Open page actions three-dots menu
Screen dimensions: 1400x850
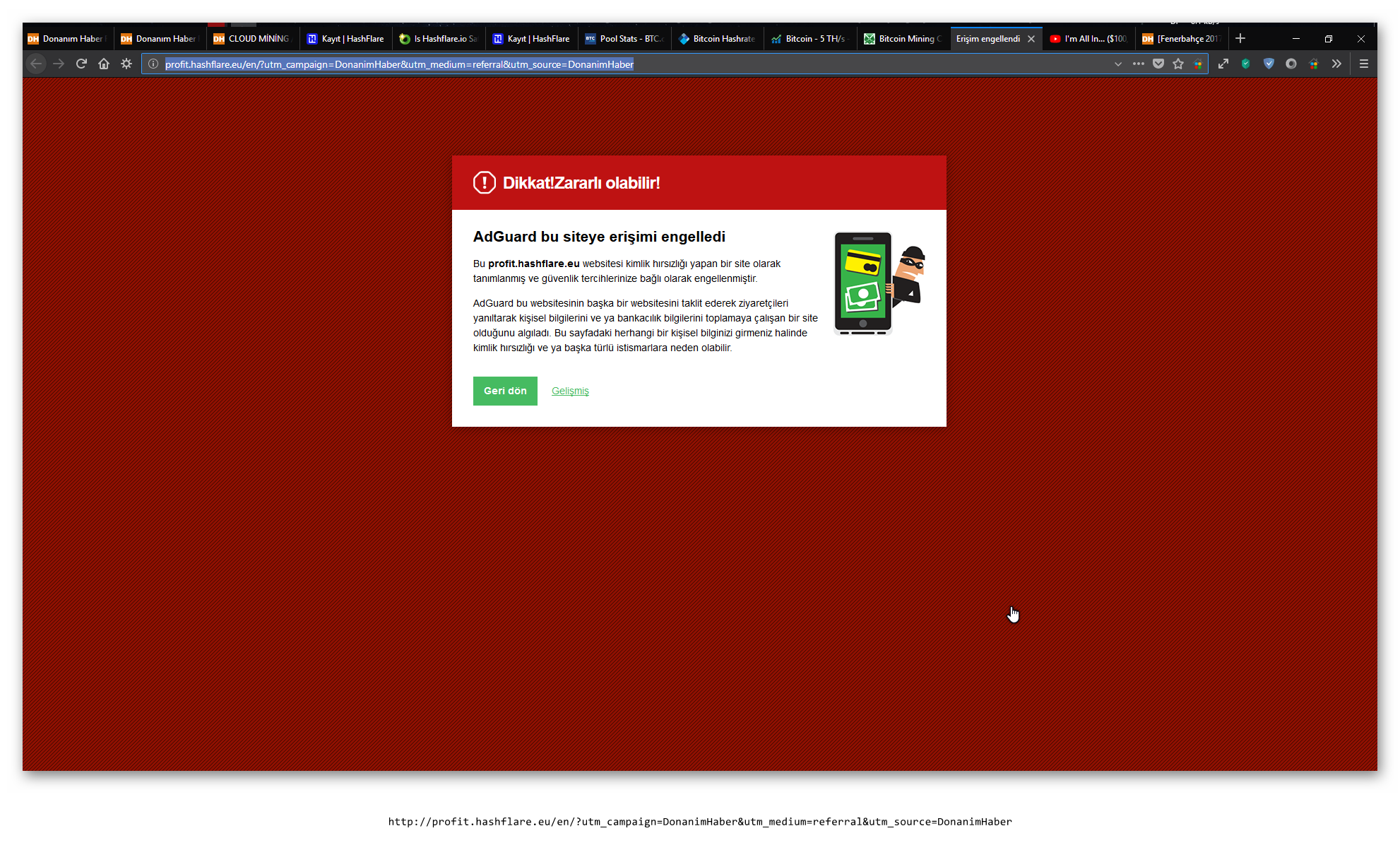pos(1139,64)
